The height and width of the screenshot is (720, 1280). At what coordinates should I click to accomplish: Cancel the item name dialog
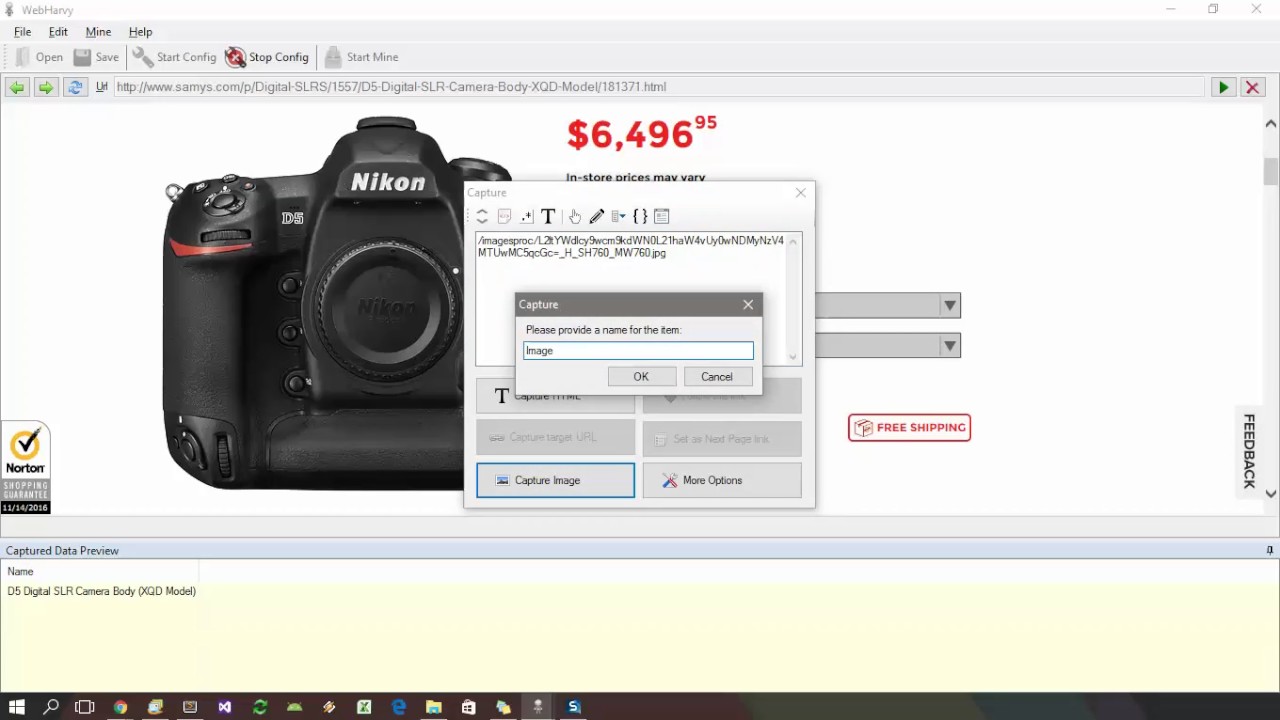click(717, 377)
